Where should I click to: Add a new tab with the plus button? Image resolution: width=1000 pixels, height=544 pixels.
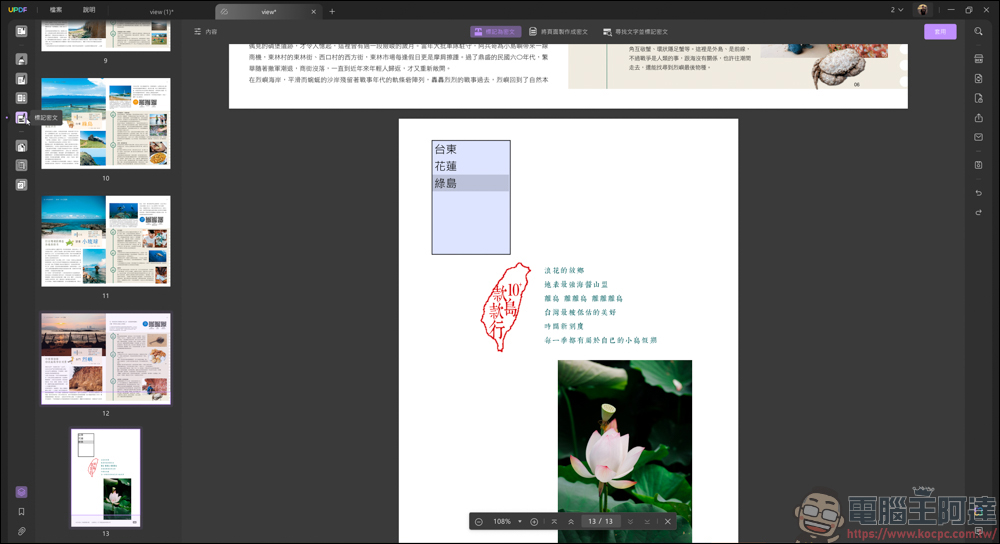tap(332, 11)
